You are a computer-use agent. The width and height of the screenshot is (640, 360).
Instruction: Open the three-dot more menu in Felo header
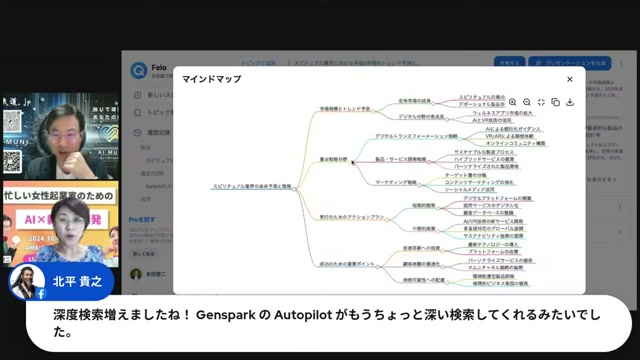coord(621,63)
